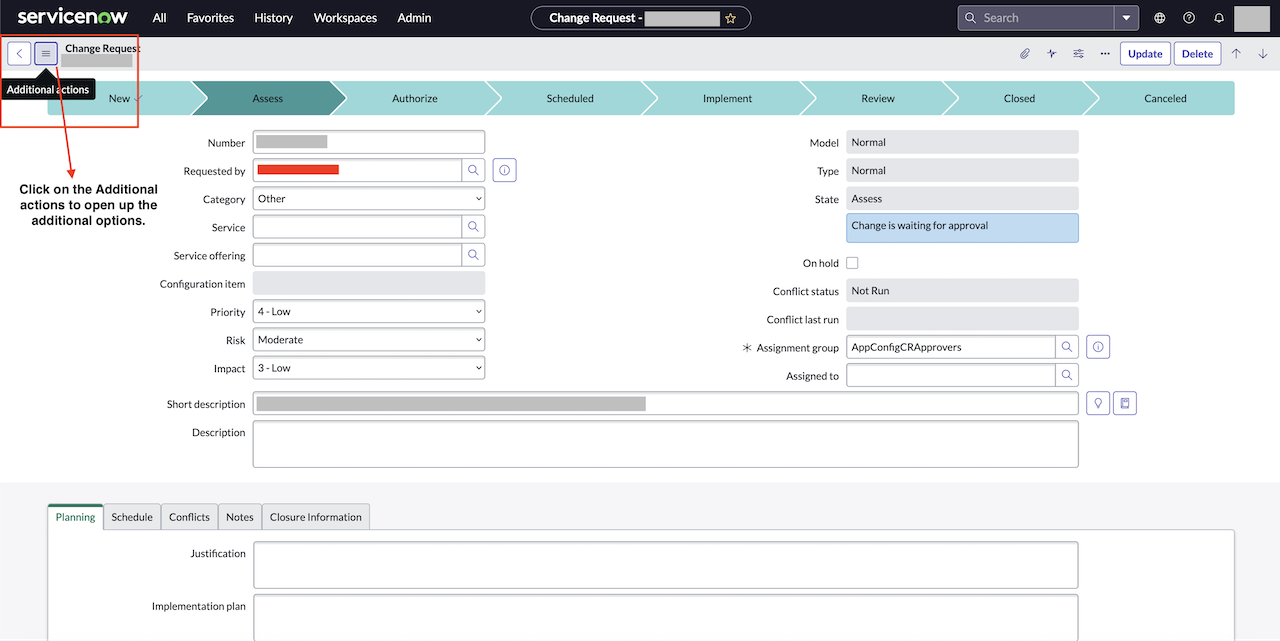Click the more options ellipsis icon

[x=1104, y=53]
